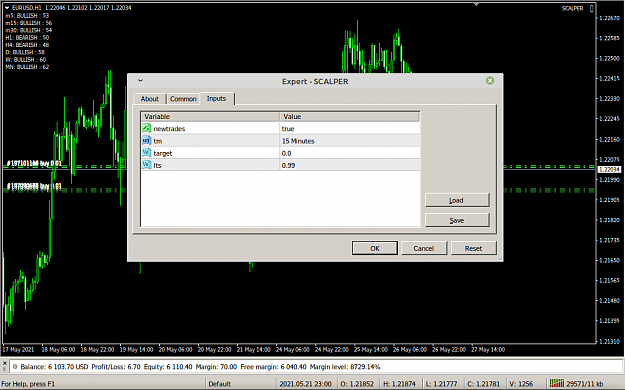Screen dimensions: 625x390
Task: Select the target variable name
Action: [x=163, y=154]
